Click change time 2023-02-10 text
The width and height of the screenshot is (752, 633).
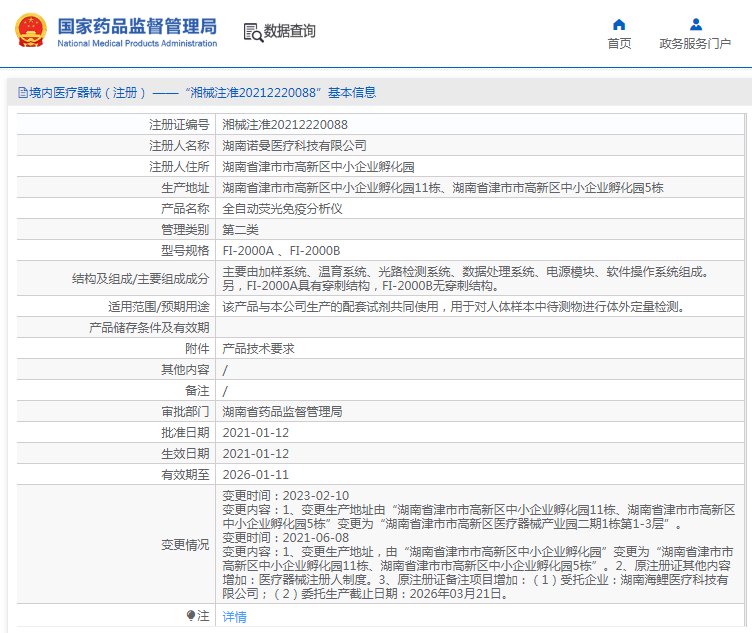click(285, 495)
